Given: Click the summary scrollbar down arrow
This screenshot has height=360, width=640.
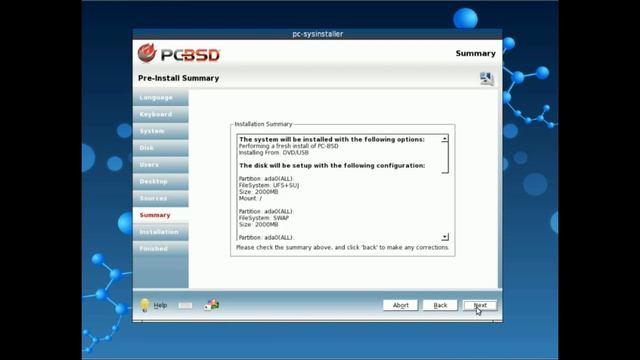Looking at the screenshot, I should point(445,237).
